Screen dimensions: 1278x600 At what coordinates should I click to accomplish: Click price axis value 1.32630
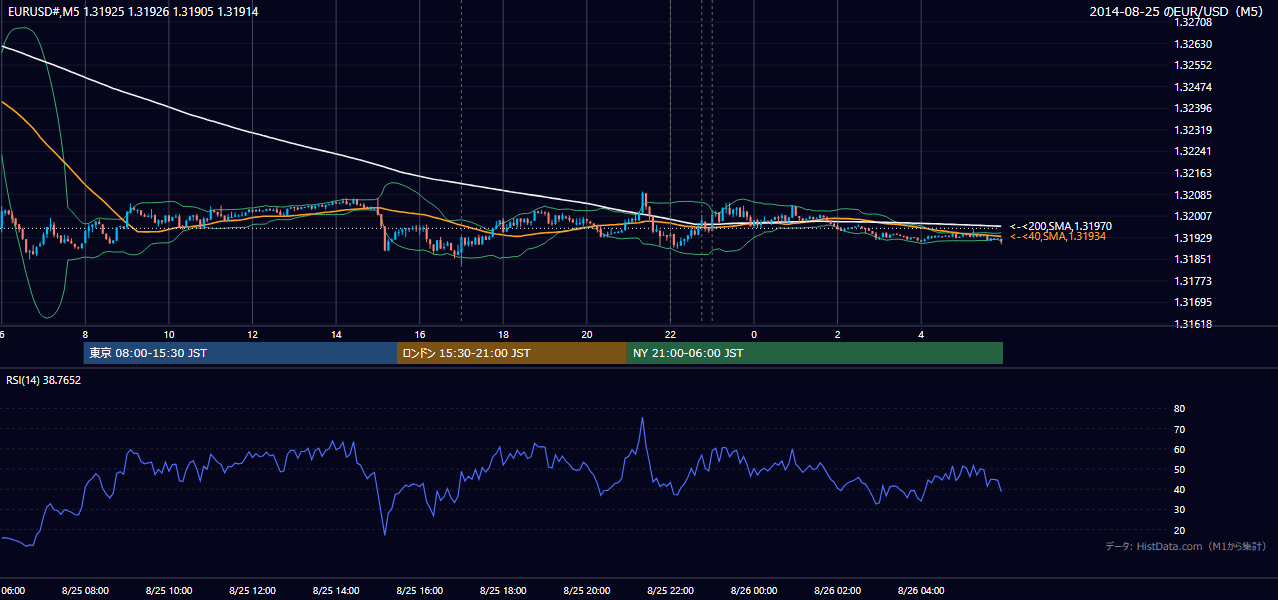pyautogui.click(x=1192, y=44)
